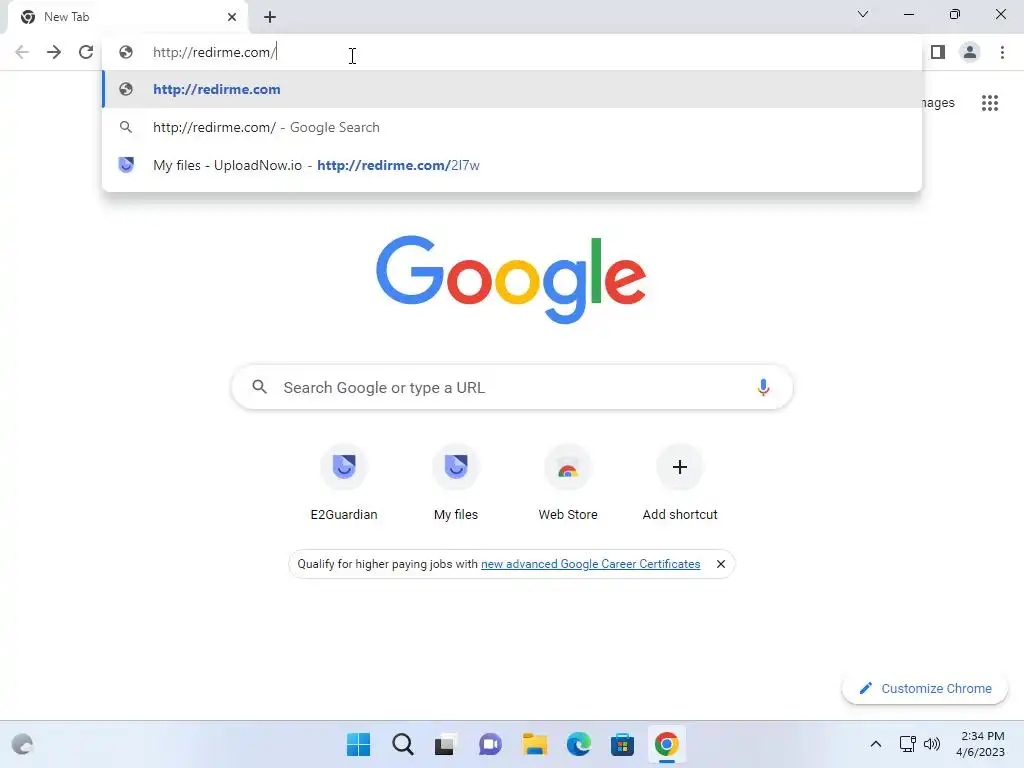Open new advanced Google Career Certificates link
Viewport: 1024px width, 768px height.
590,564
